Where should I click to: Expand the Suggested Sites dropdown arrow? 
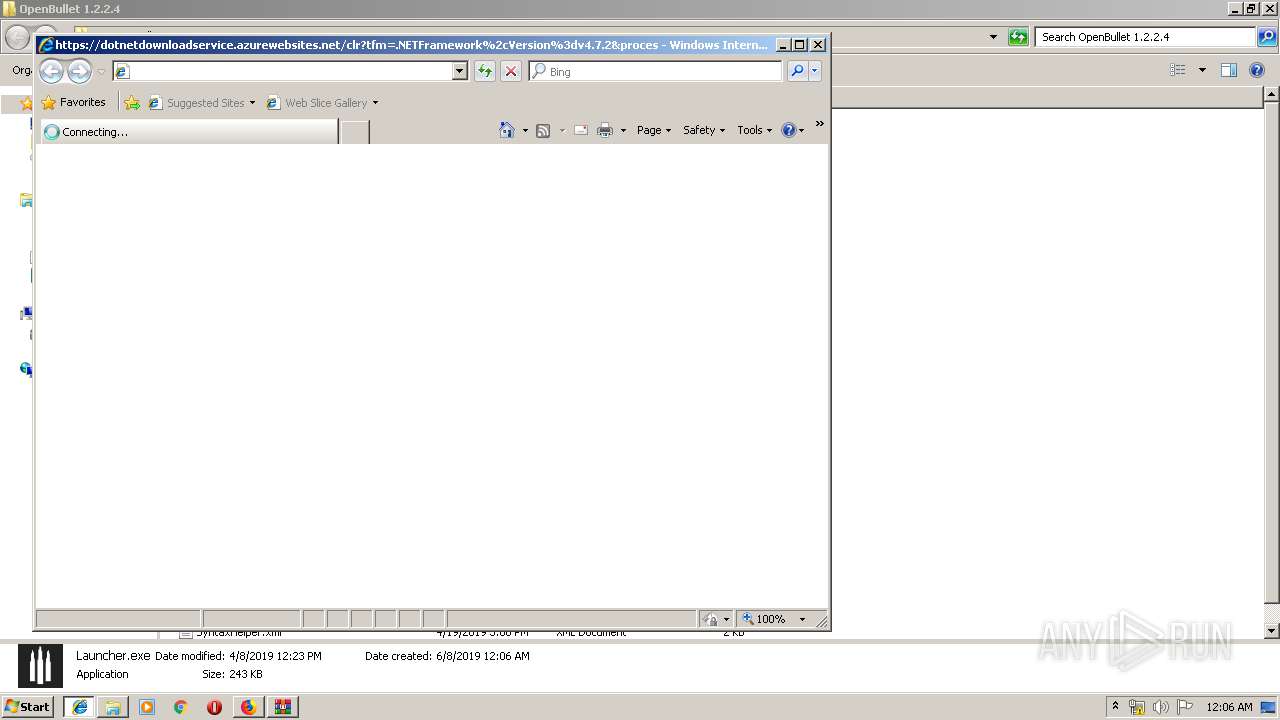(252, 102)
